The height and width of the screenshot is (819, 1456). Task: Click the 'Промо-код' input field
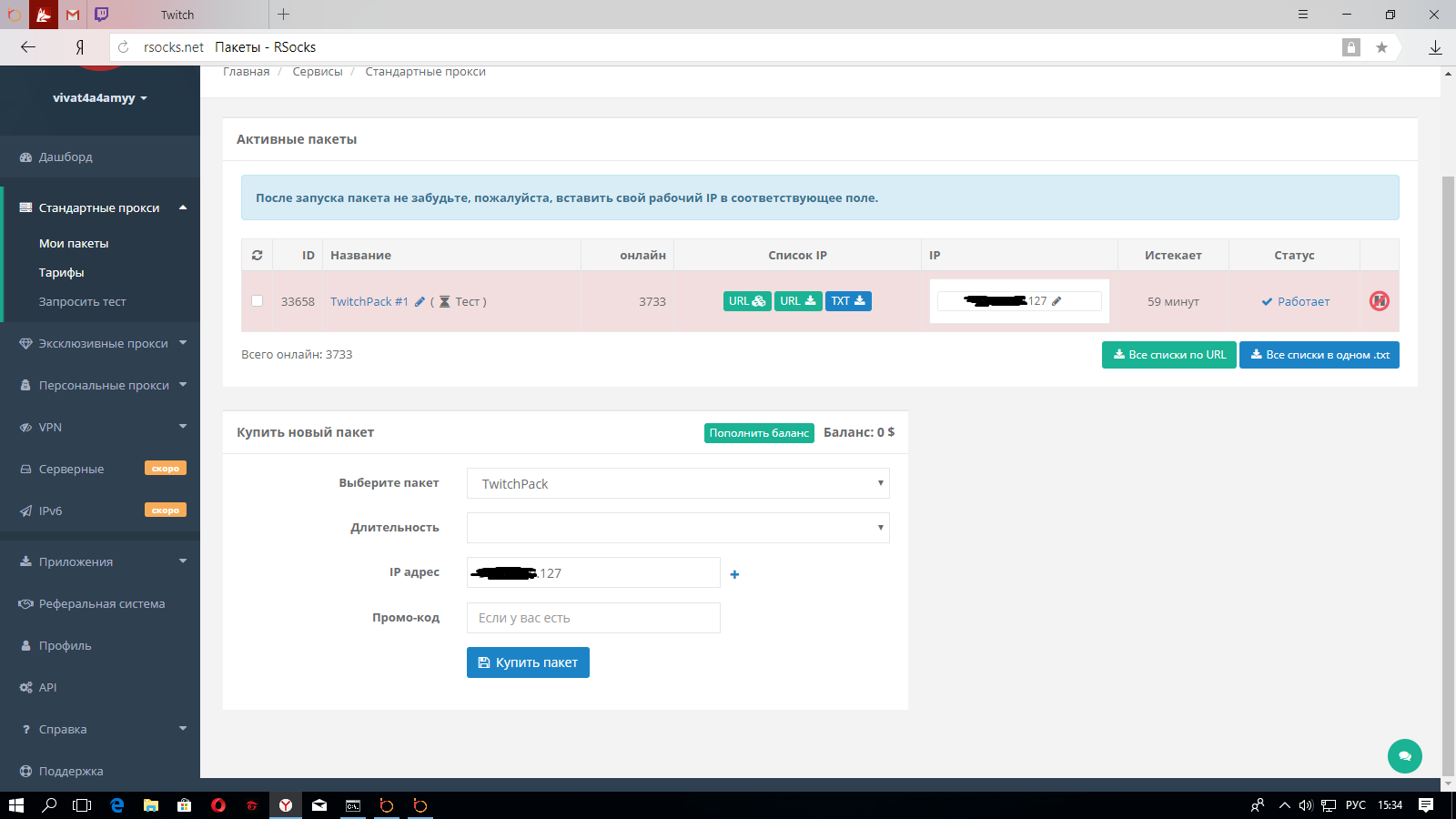coord(593,618)
